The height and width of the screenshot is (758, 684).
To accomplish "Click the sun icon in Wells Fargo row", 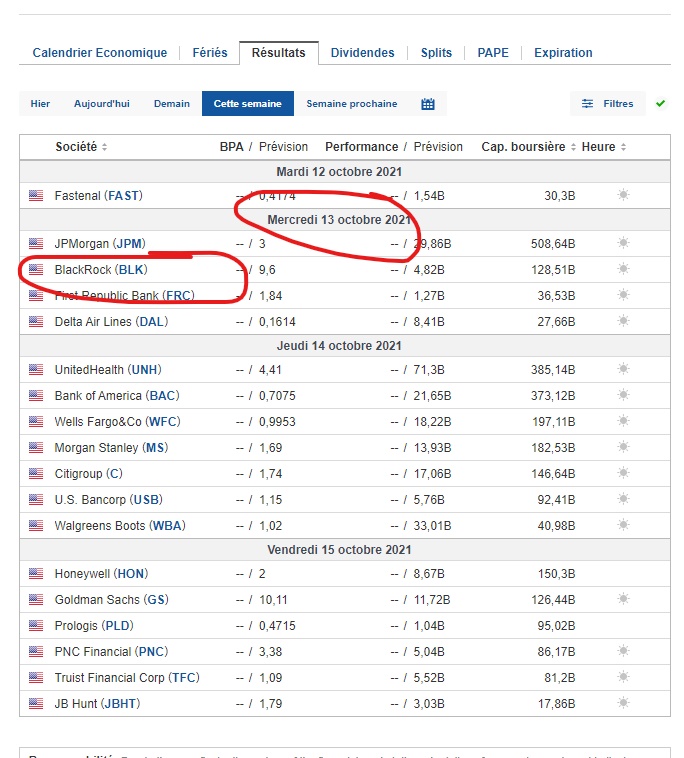I will click(x=624, y=421).
